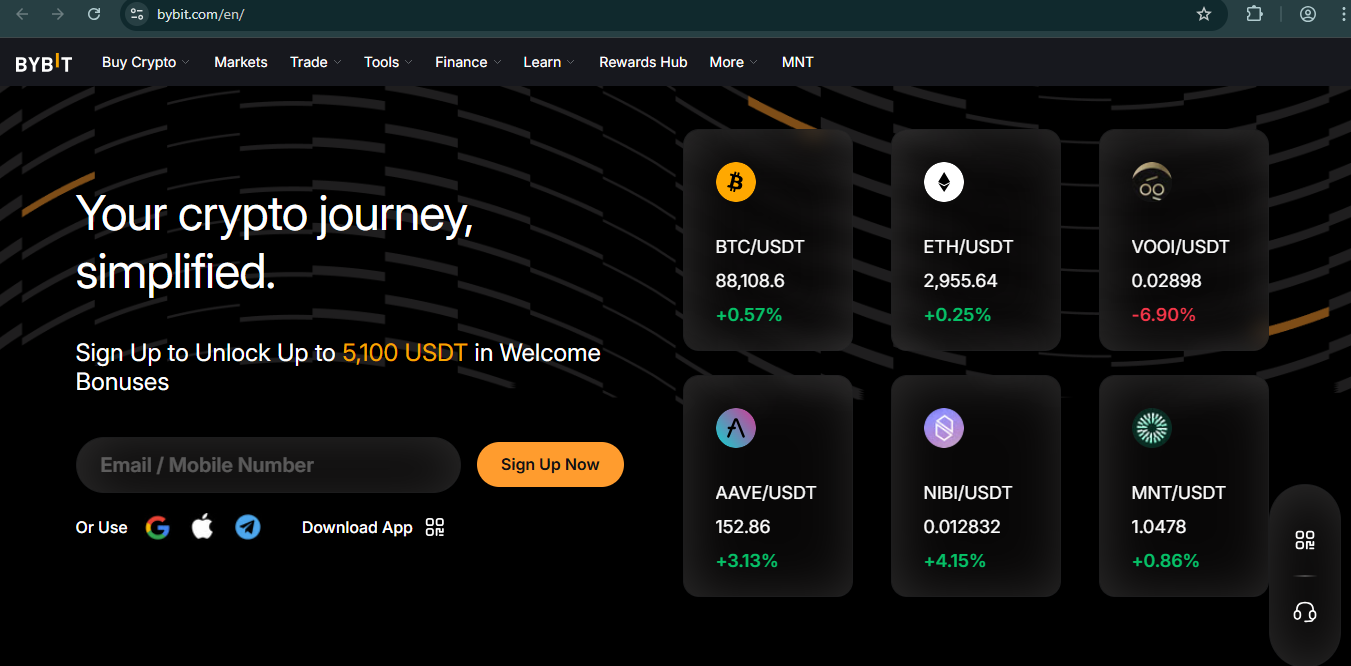Viewport: 1351px width, 666px height.
Task: Click the Download App link
Action: [357, 527]
